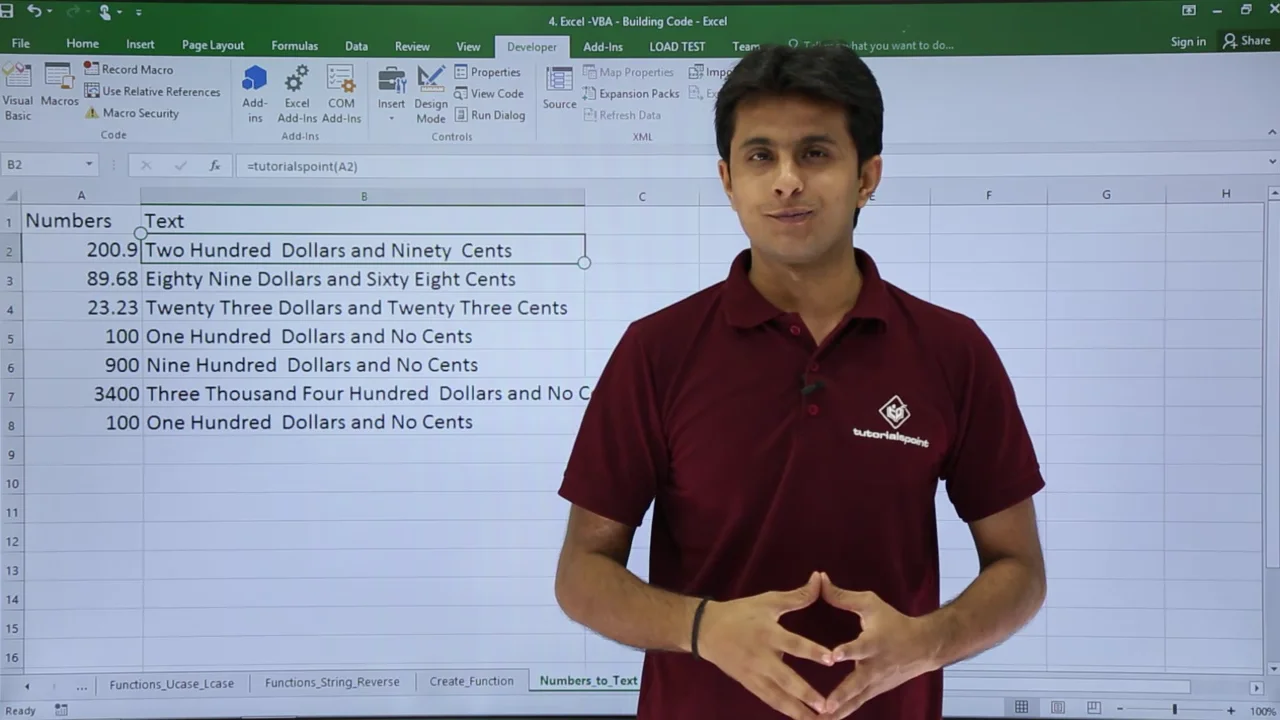Select cell 'Twenty Three Dollars and Twenty Three Cents'
Screen dimensions: 1280x720
pos(363,308)
